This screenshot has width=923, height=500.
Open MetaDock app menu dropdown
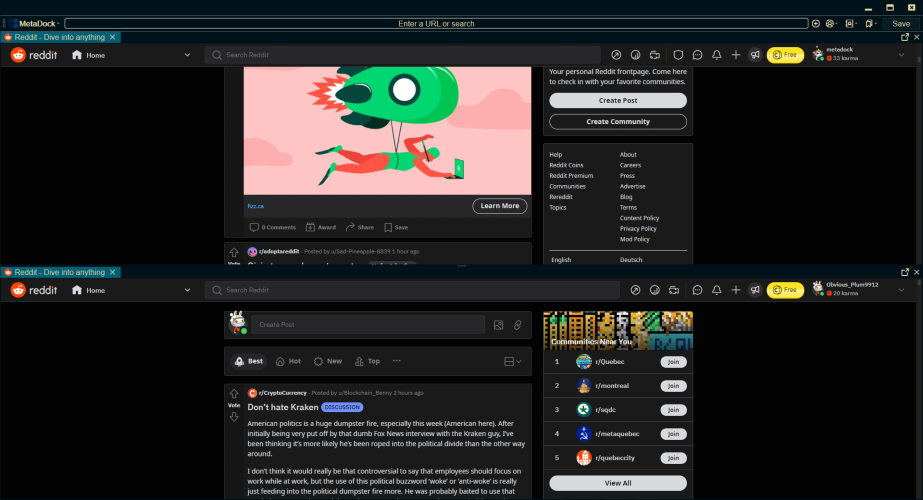pos(35,24)
